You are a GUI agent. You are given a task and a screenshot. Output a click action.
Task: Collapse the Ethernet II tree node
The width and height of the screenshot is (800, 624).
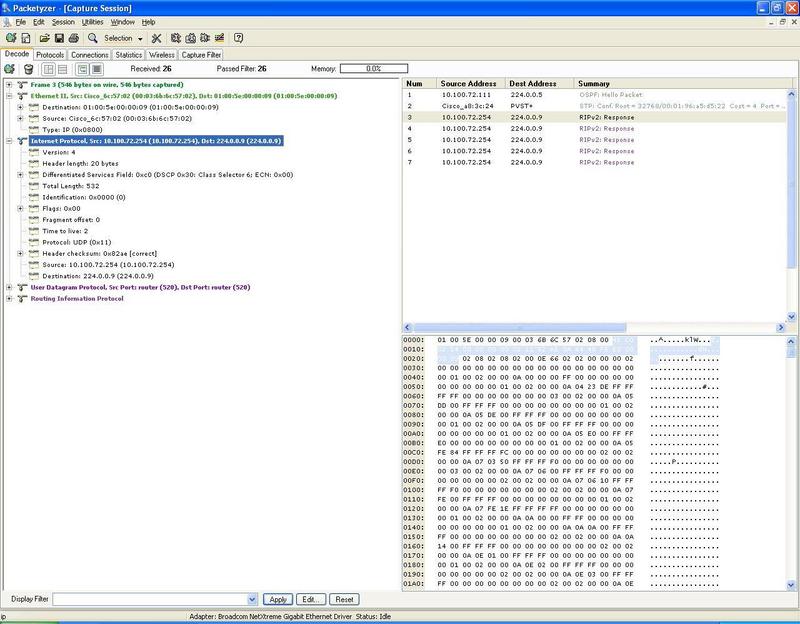[9, 96]
